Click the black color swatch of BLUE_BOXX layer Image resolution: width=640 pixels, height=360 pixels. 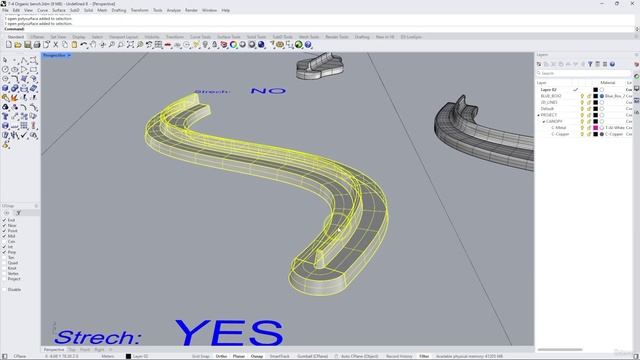point(596,96)
